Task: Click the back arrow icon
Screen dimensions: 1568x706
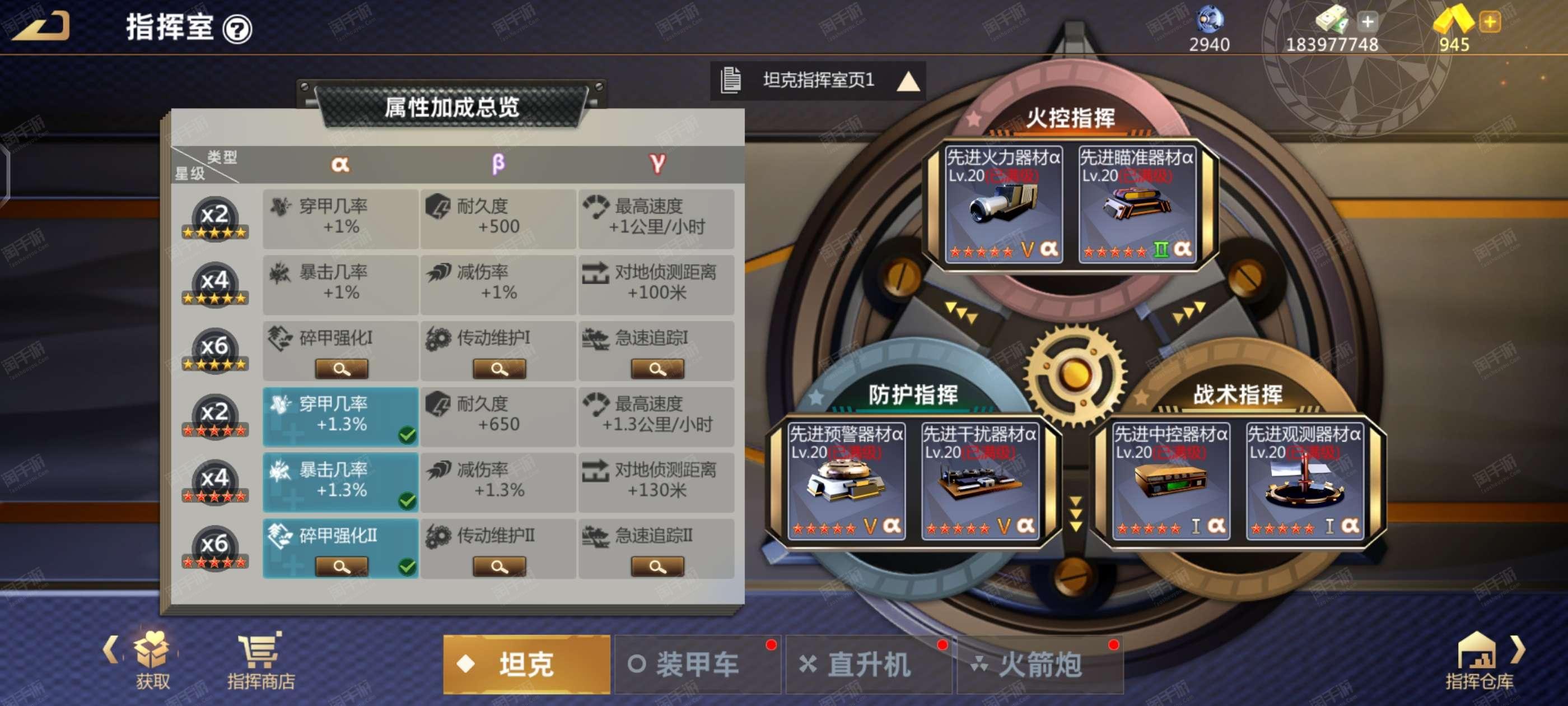Action: coord(41,27)
